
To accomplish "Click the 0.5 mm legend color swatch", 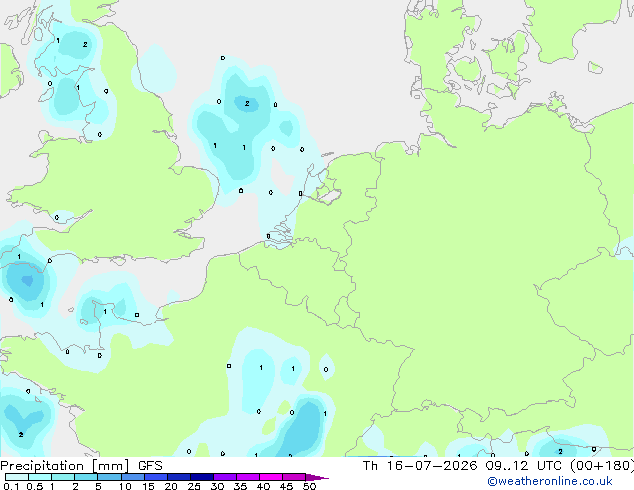I will (x=40, y=477).
